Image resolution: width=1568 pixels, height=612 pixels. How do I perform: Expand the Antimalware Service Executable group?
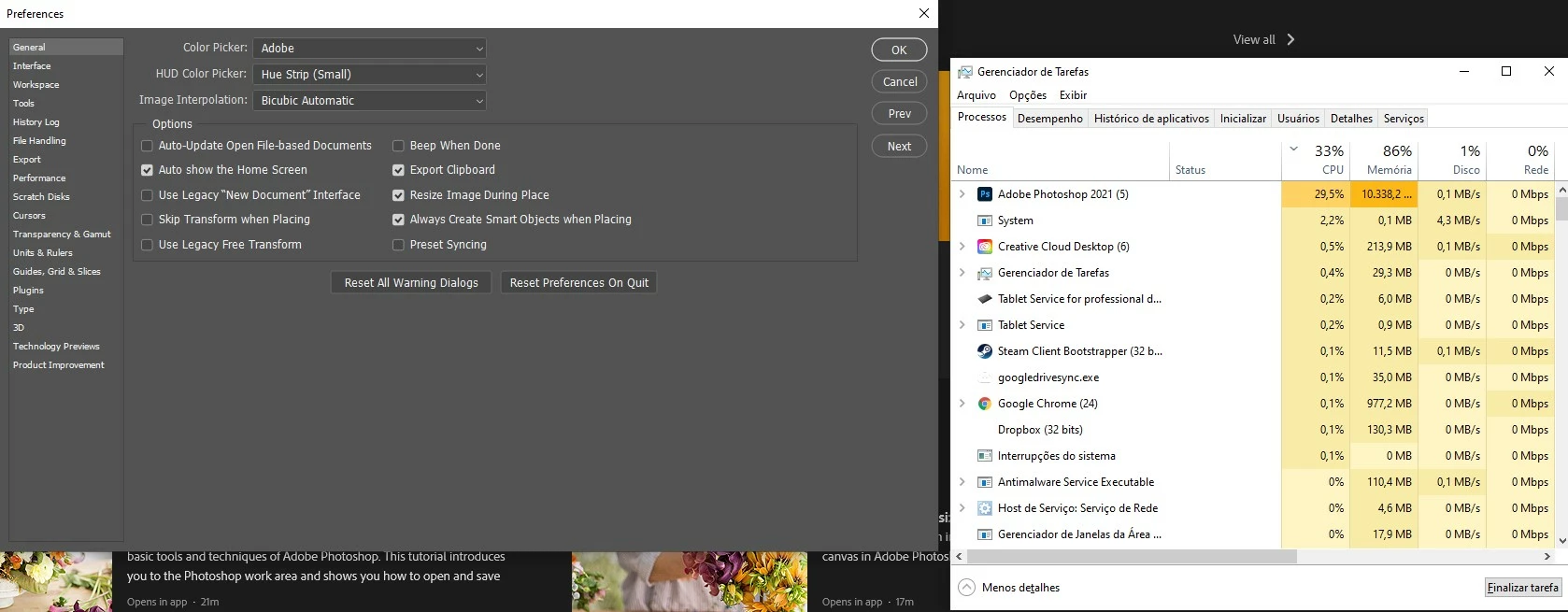coord(962,482)
